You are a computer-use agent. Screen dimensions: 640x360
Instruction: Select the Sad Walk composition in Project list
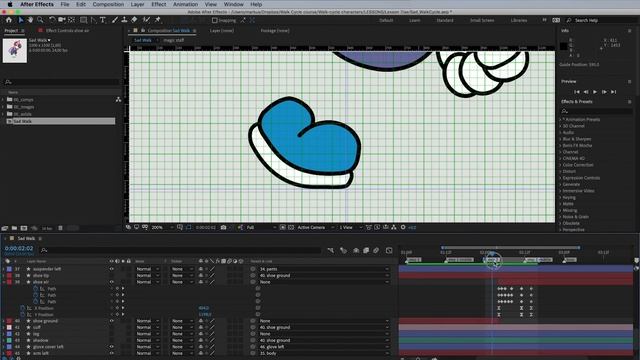[60, 121]
